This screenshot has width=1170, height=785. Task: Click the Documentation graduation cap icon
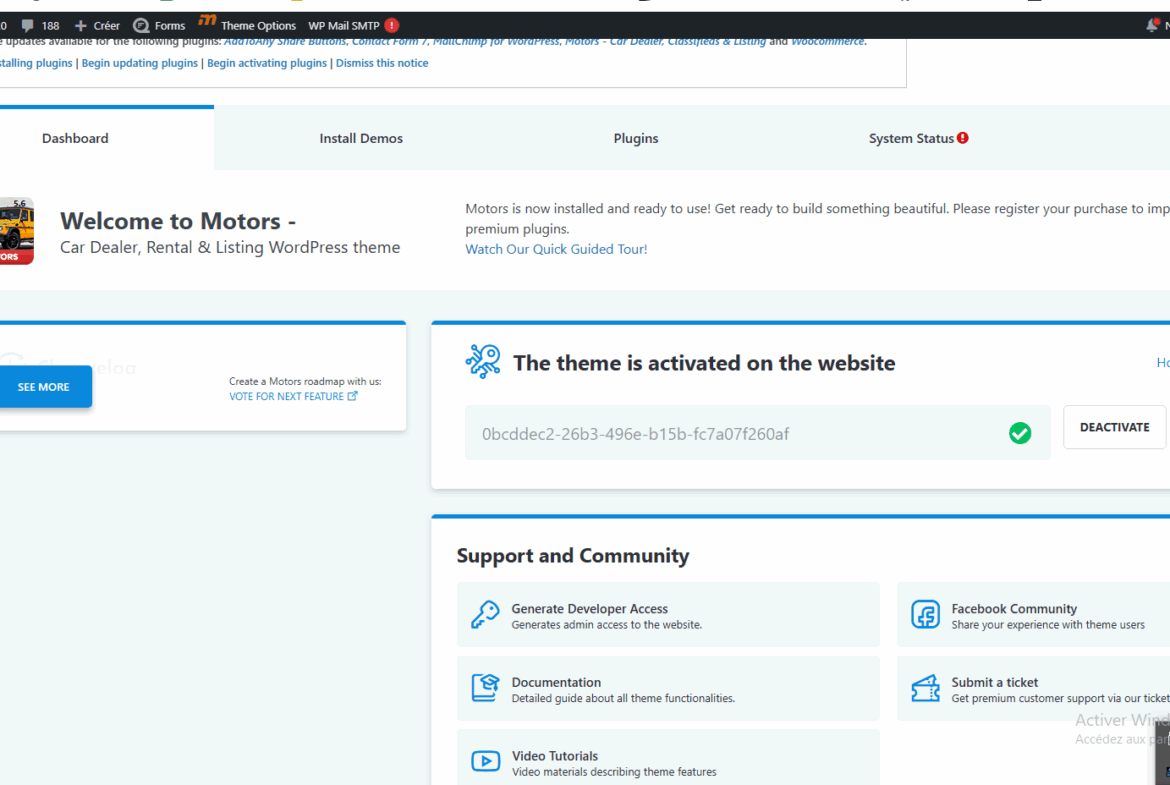coord(485,688)
